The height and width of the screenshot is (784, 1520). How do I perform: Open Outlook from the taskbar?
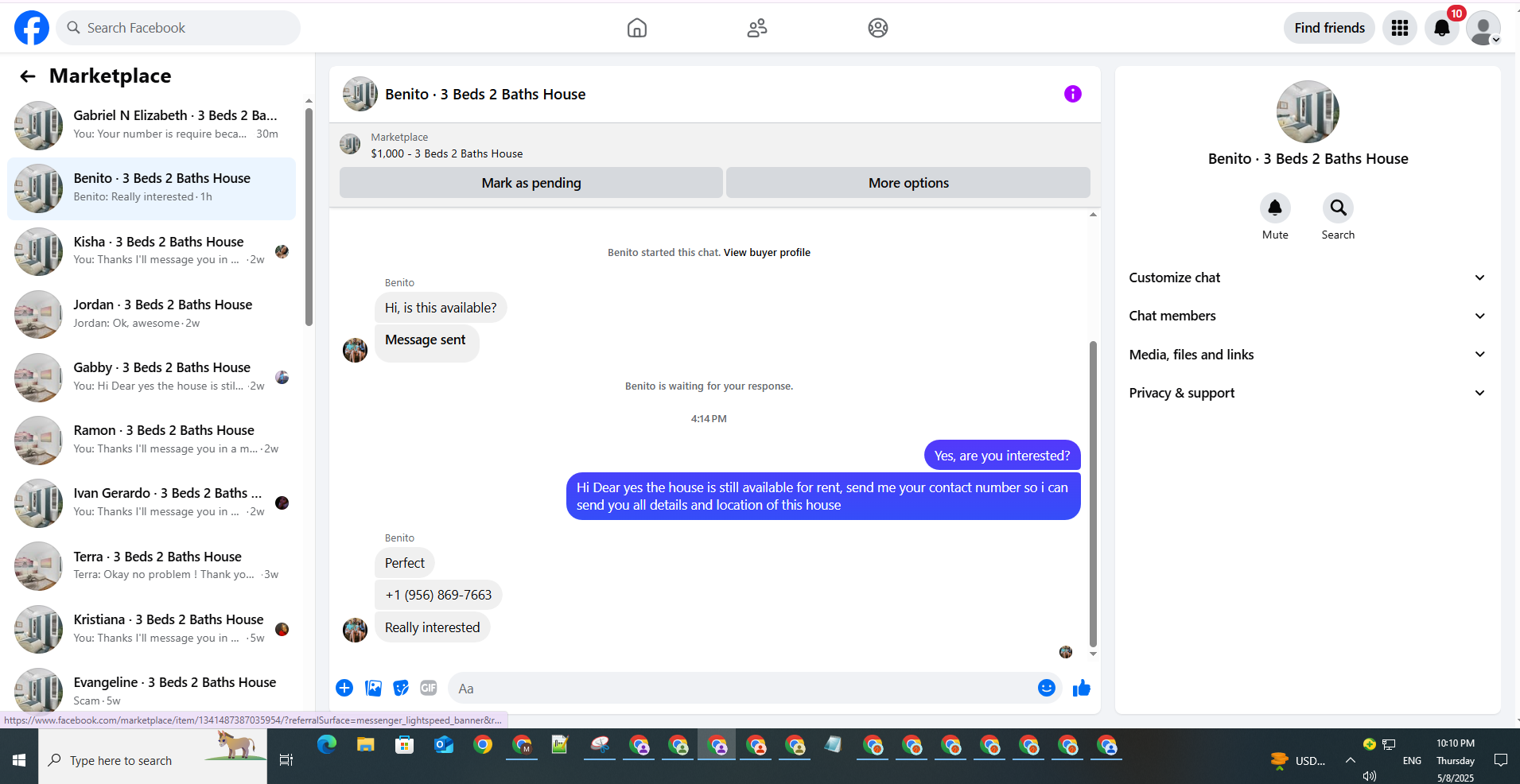click(444, 745)
